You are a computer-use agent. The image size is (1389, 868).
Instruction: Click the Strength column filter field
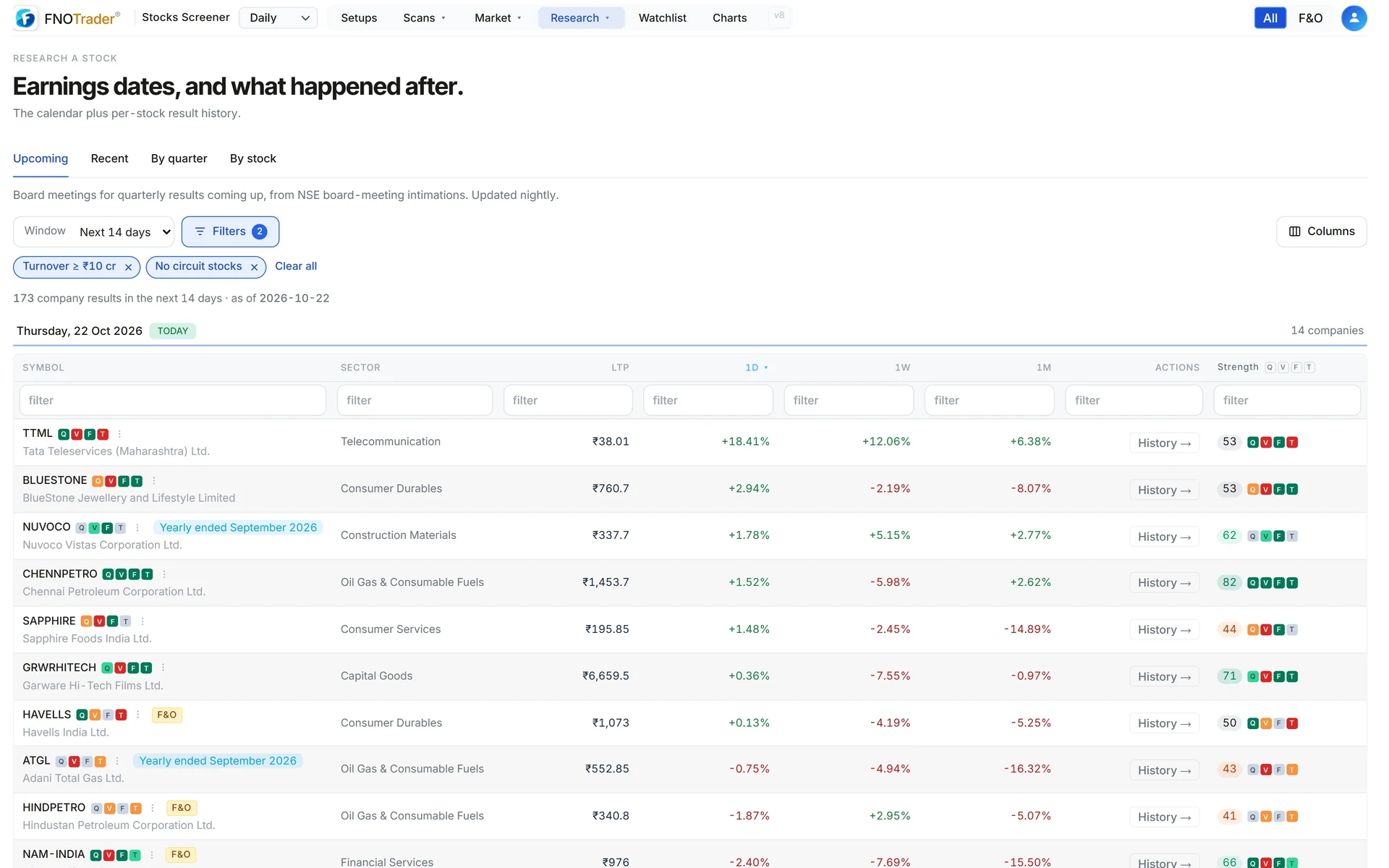click(1286, 400)
